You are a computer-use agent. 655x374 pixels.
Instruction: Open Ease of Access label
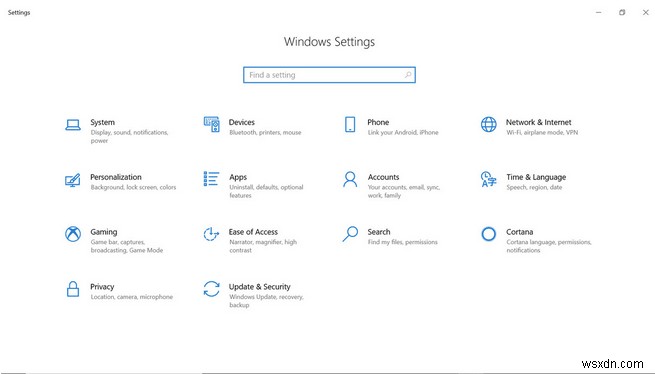pyautogui.click(x=253, y=232)
